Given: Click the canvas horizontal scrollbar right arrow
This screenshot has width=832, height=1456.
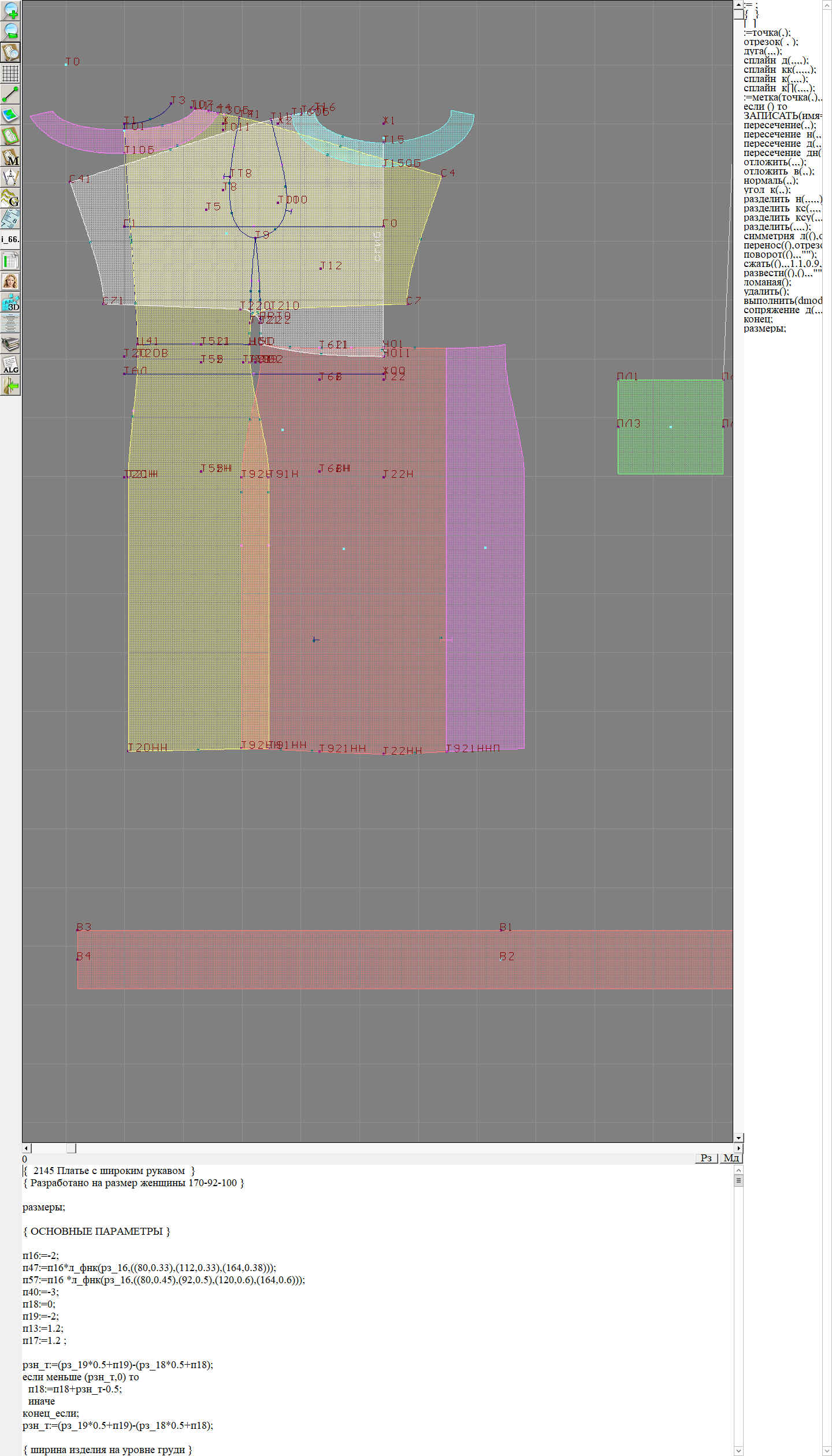Looking at the screenshot, I should 738,1148.
